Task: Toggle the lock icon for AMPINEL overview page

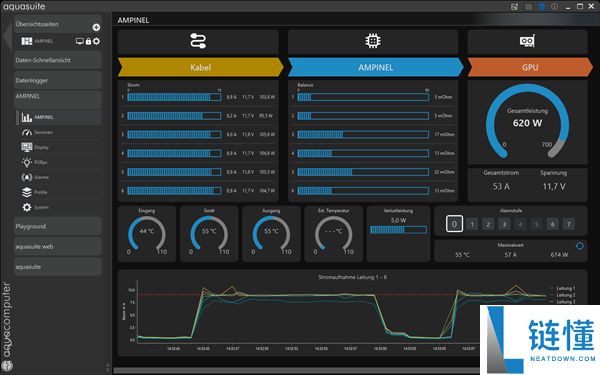Action: click(88, 41)
